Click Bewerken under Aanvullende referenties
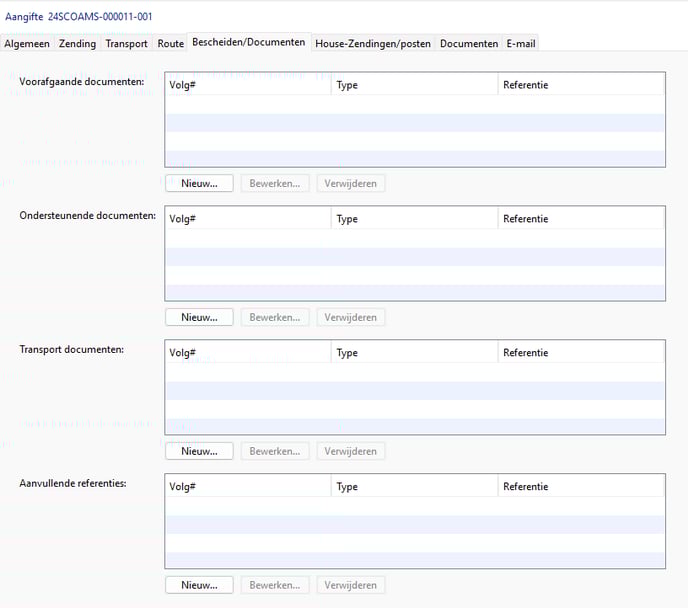688x608 pixels. [275, 585]
